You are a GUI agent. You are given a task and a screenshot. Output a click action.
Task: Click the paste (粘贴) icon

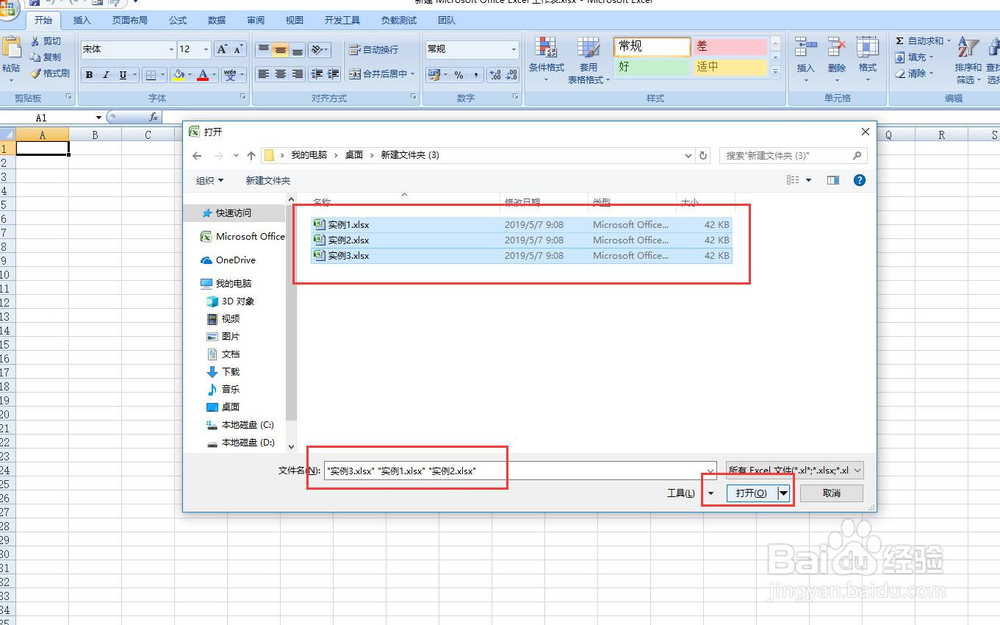(11, 47)
